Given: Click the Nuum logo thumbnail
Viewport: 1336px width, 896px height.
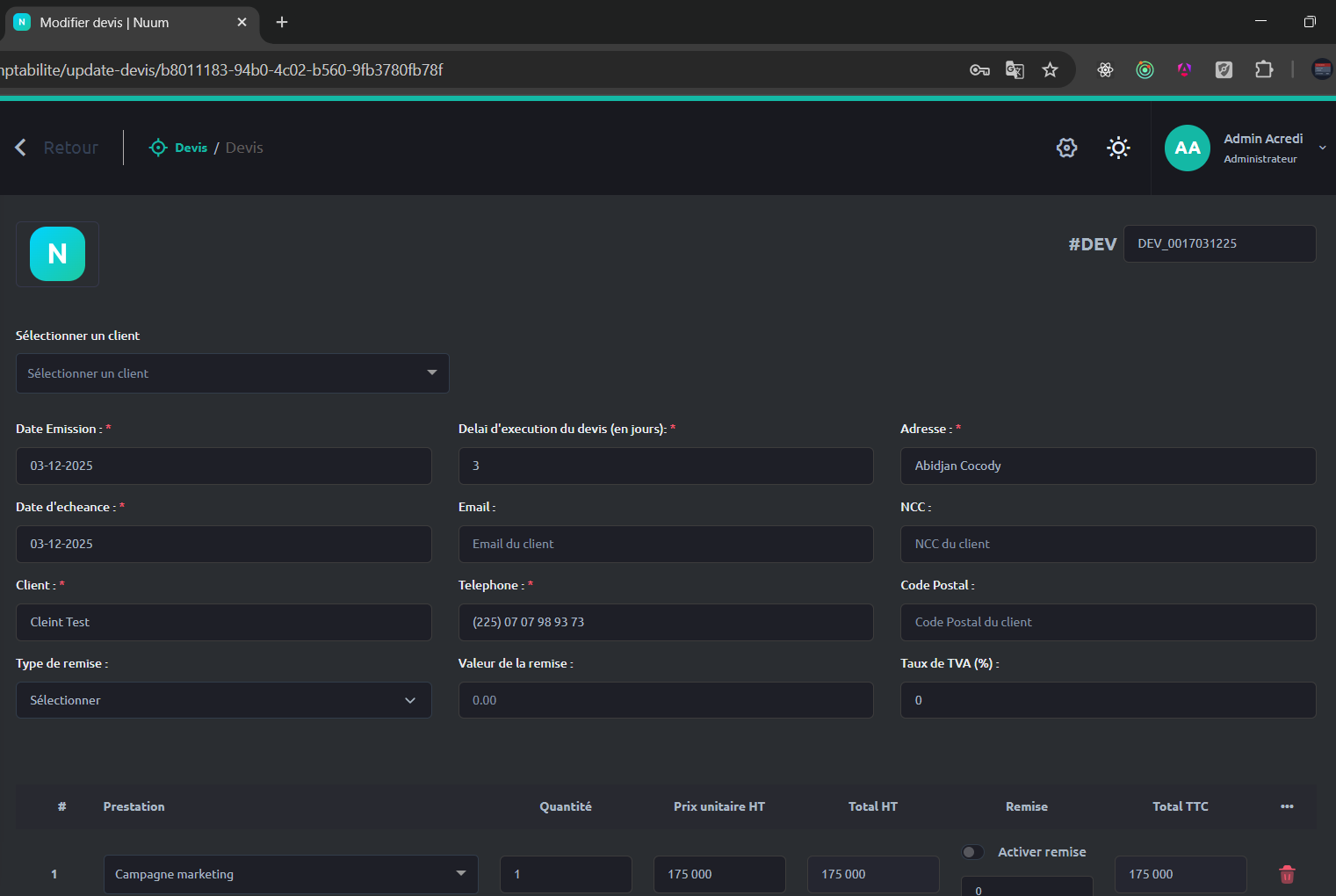Looking at the screenshot, I should [x=58, y=254].
